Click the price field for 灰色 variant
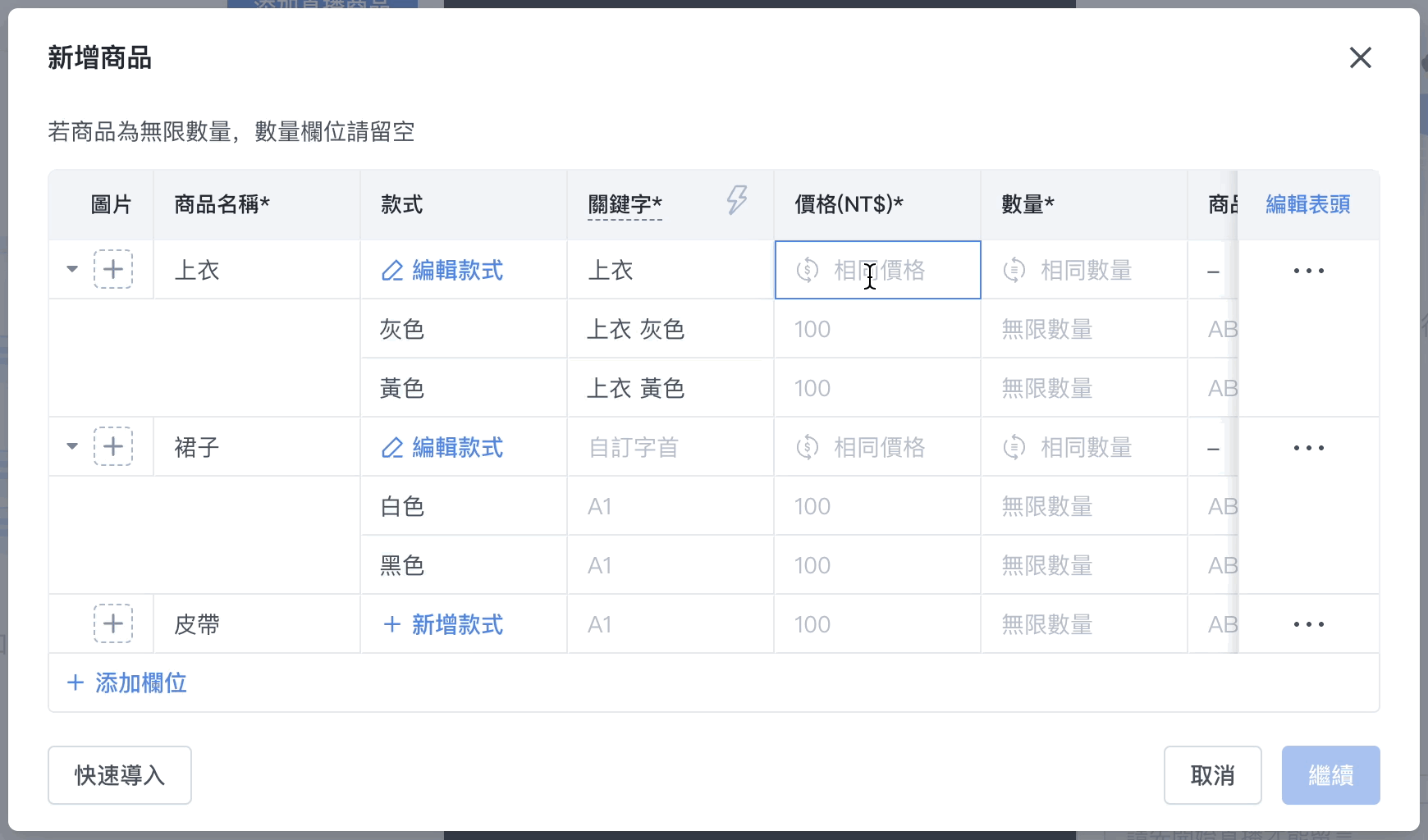The width and height of the screenshot is (1428, 840). pyautogui.click(x=877, y=329)
